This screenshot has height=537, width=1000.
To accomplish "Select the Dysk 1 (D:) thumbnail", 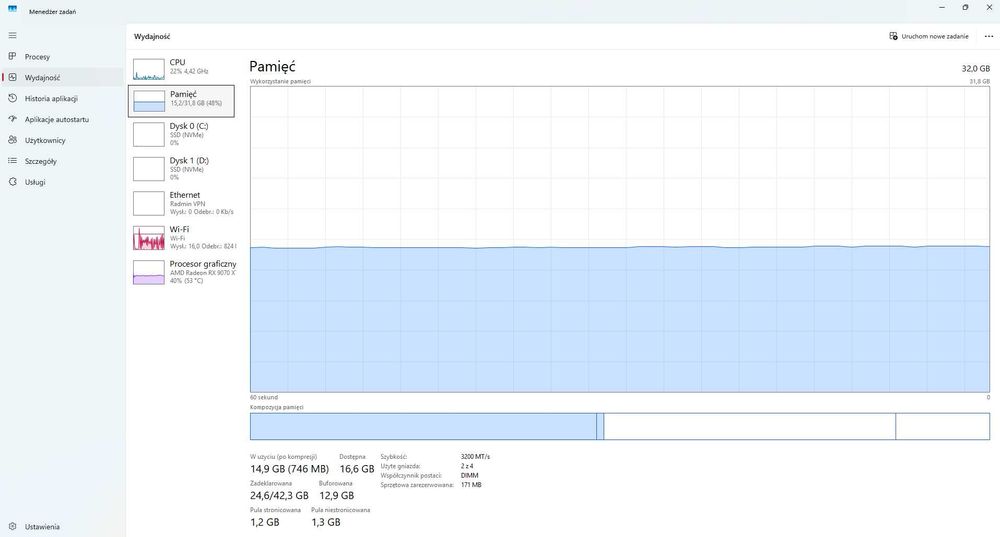I will coord(149,169).
